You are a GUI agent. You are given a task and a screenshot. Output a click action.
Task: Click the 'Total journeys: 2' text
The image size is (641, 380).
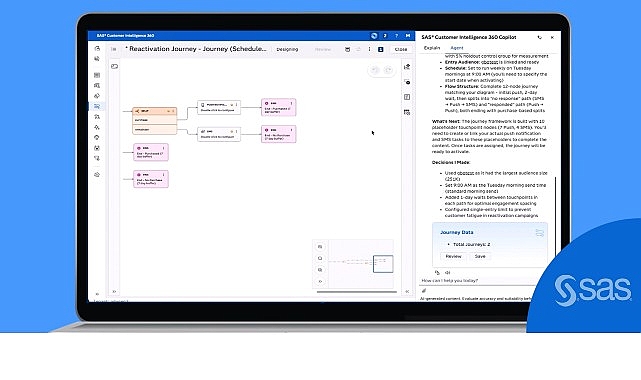[x=471, y=244]
